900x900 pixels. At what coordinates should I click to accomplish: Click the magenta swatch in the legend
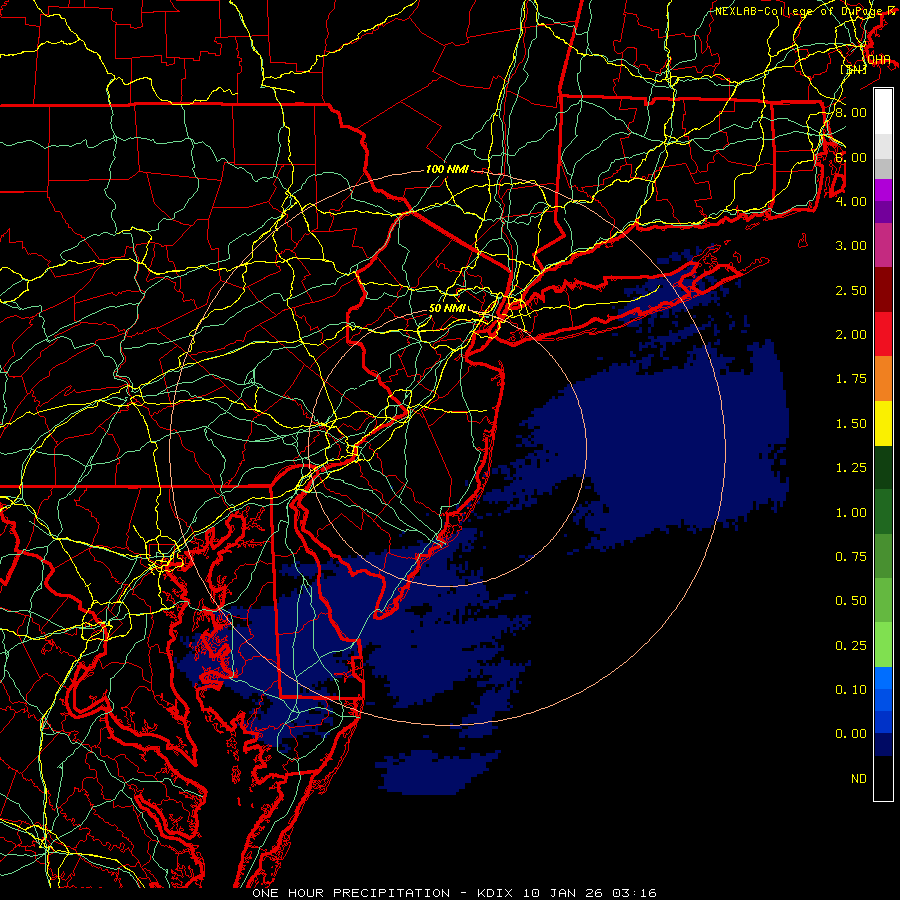[x=883, y=190]
